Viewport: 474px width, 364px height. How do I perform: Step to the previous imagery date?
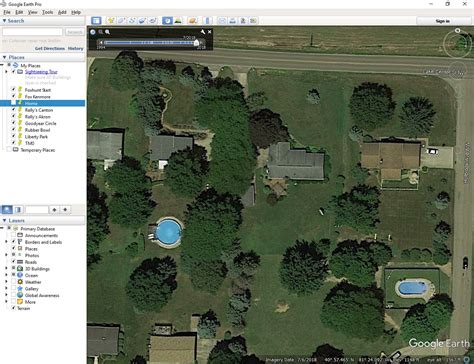tap(101, 43)
